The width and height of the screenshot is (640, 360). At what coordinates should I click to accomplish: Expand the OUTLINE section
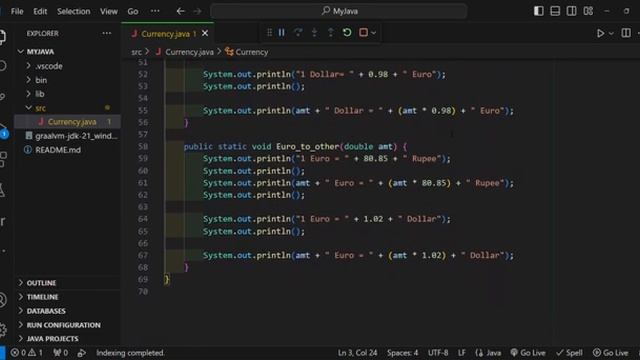[41, 283]
